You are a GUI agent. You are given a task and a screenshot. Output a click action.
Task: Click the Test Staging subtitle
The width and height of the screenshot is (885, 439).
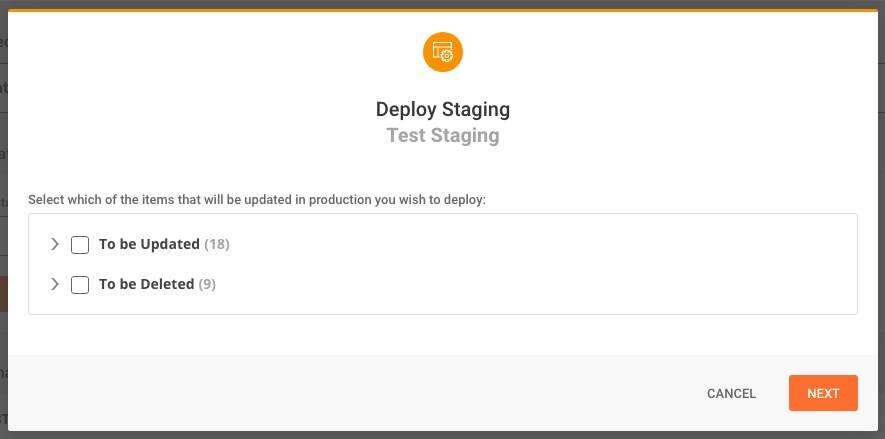click(443, 135)
